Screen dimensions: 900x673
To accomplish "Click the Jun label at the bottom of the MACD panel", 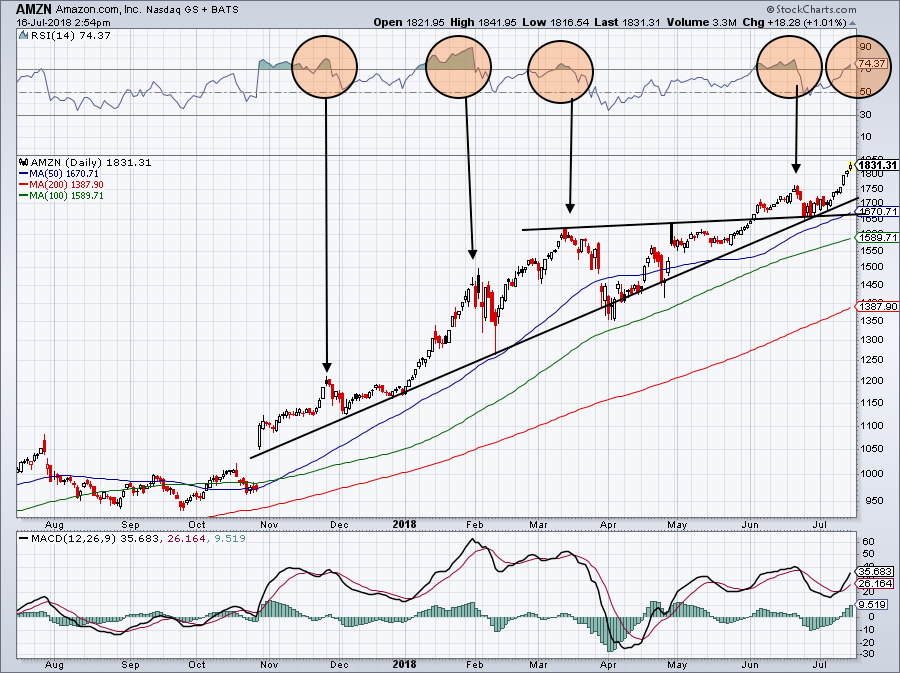I will [x=749, y=664].
